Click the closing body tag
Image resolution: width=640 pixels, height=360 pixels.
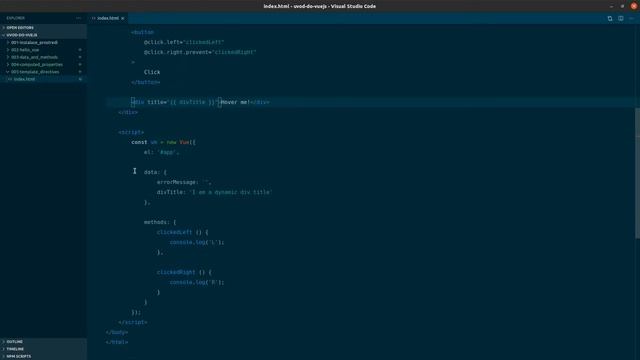click(117, 332)
